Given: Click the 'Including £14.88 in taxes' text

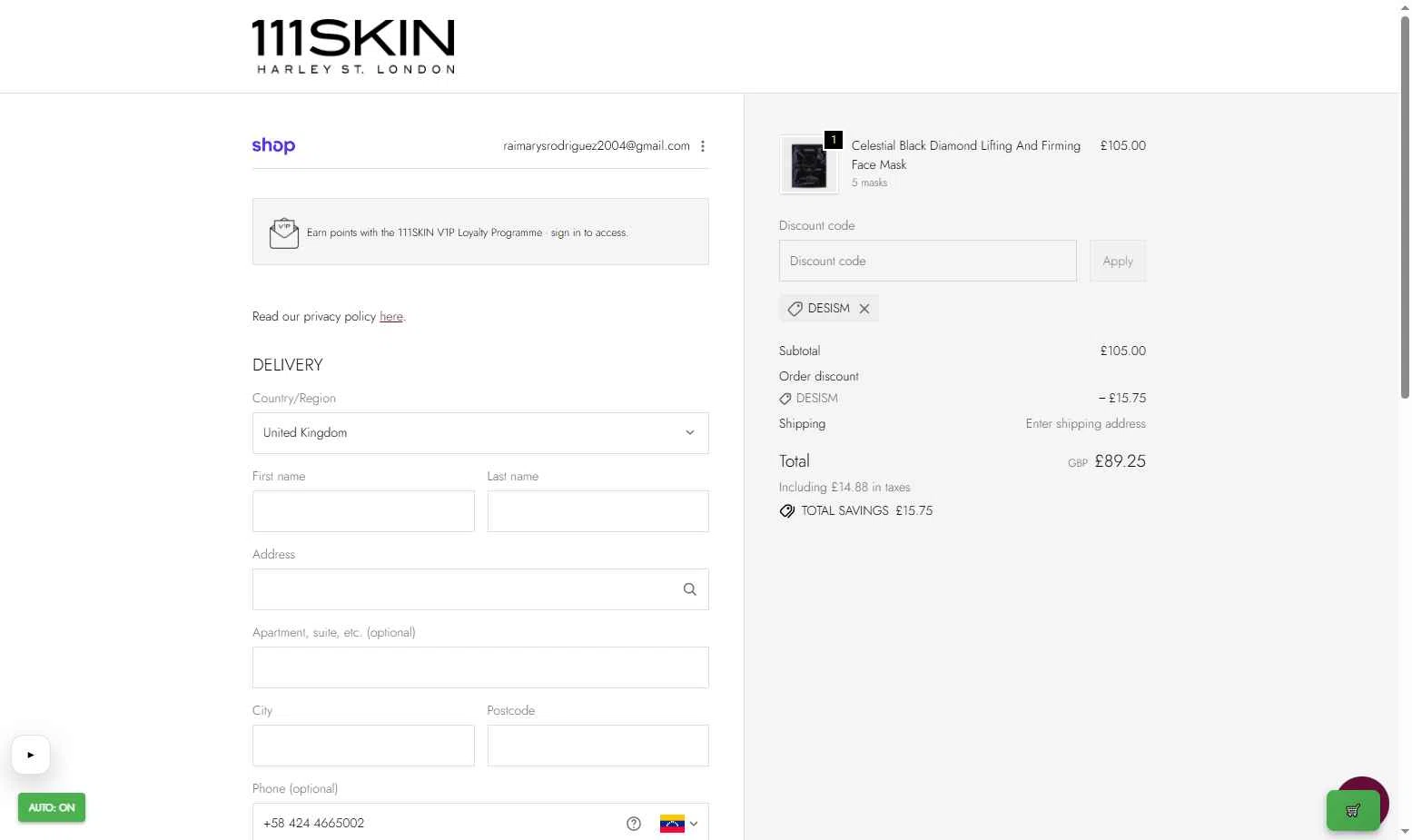Looking at the screenshot, I should [x=844, y=488].
